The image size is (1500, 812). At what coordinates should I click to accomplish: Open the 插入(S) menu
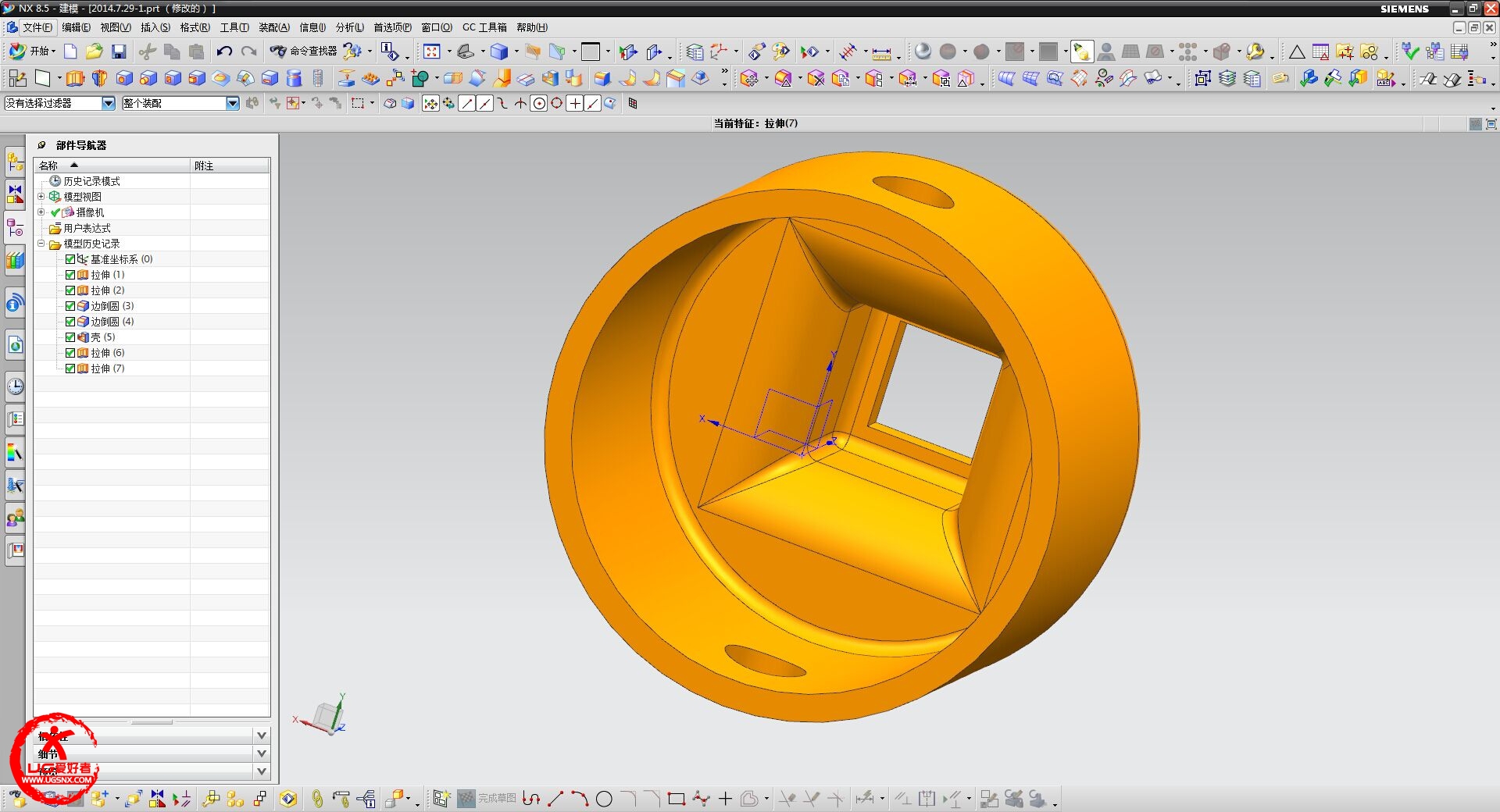[x=155, y=27]
